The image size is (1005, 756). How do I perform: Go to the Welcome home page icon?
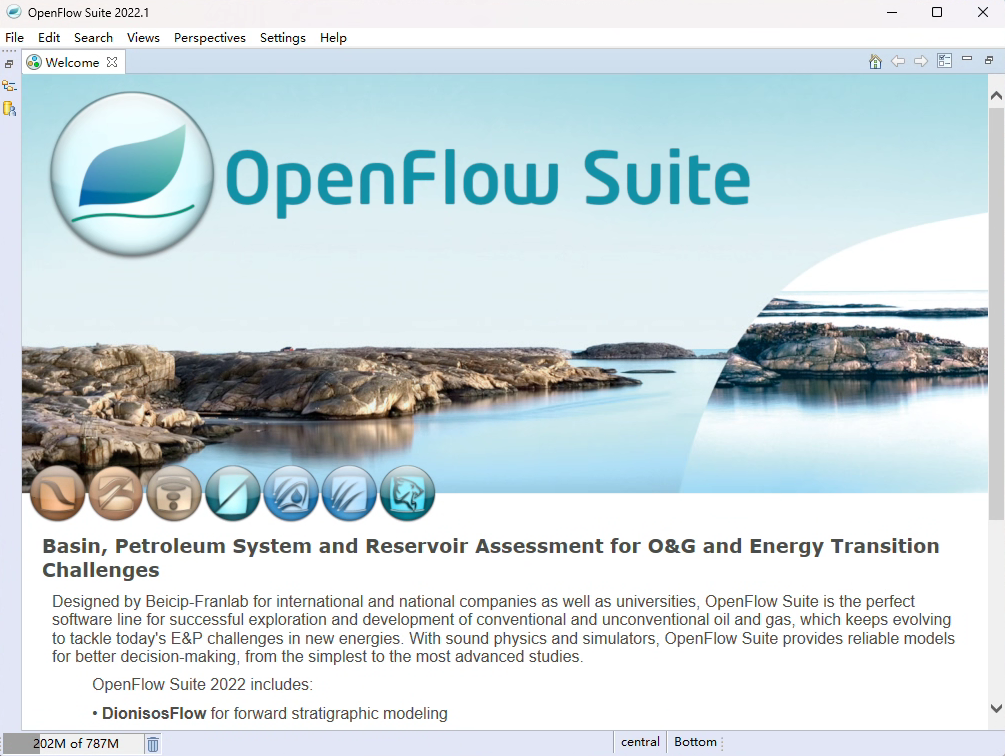pos(875,62)
